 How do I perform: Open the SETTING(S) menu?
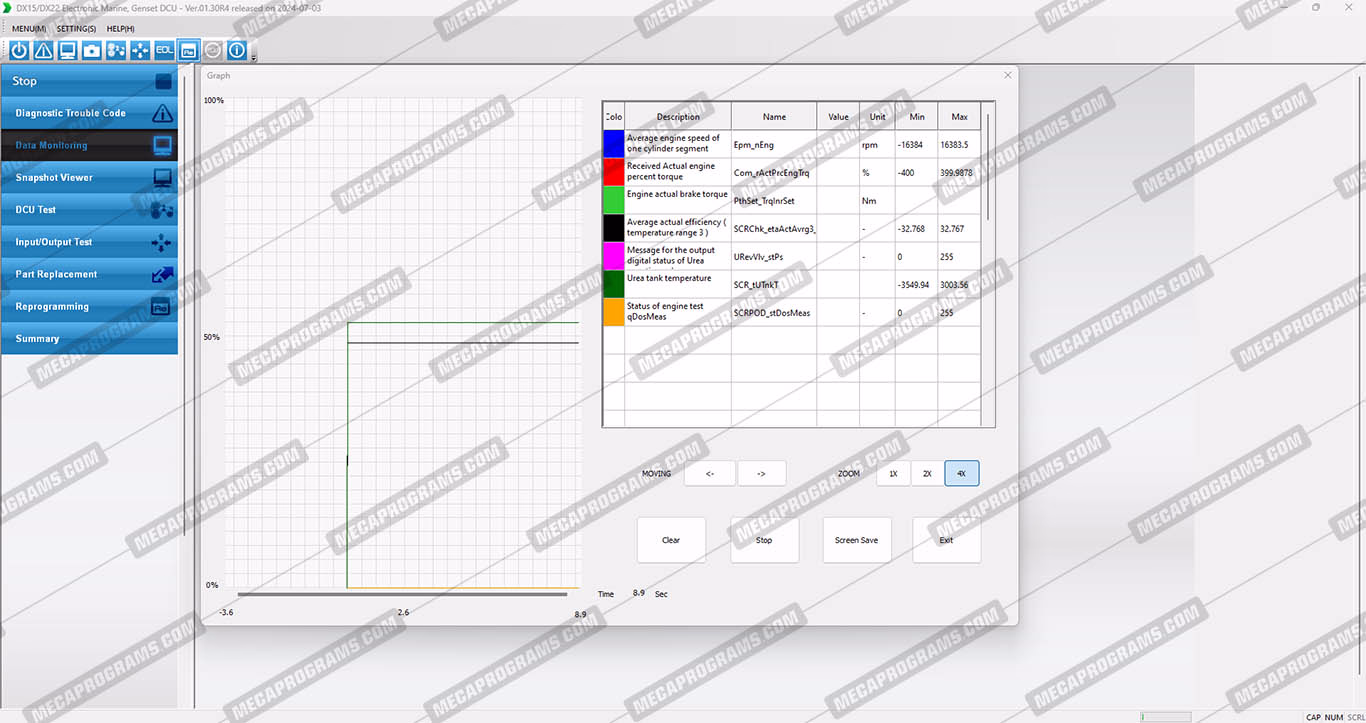[x=76, y=29]
